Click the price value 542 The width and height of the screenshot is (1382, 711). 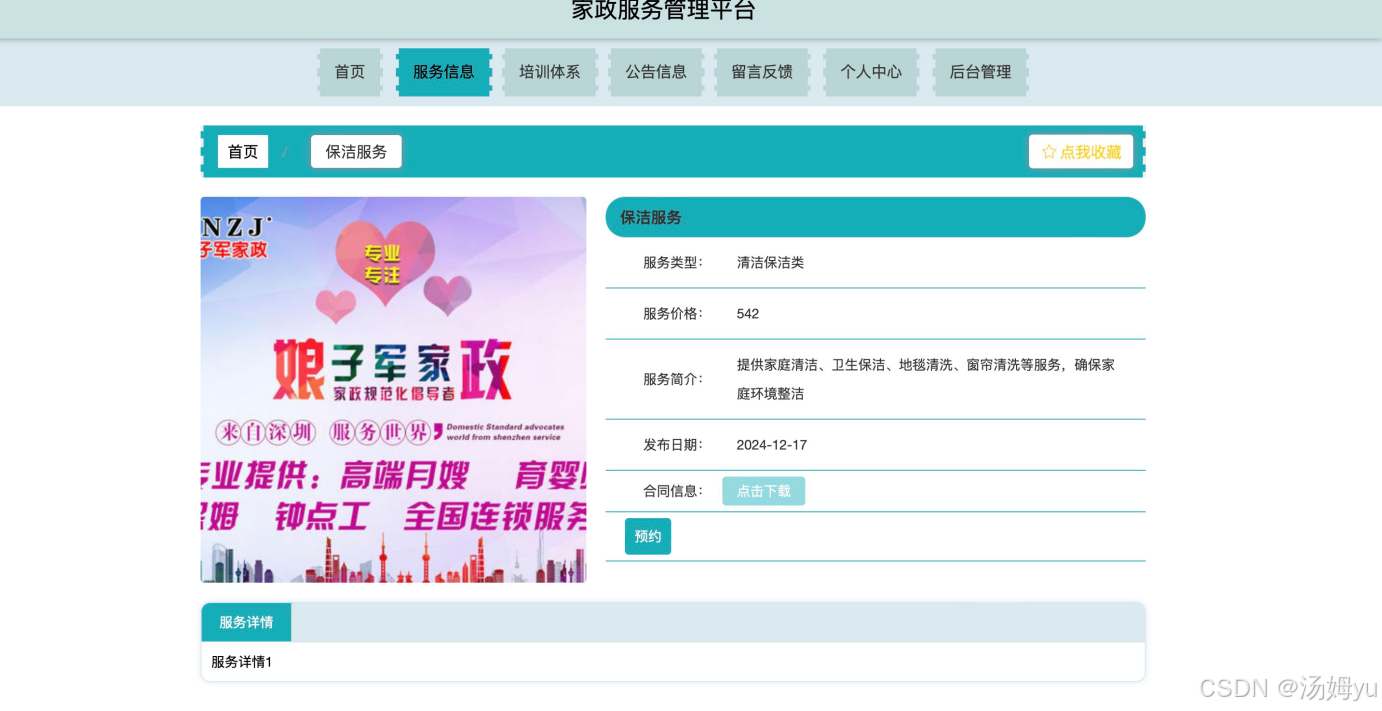[748, 314]
